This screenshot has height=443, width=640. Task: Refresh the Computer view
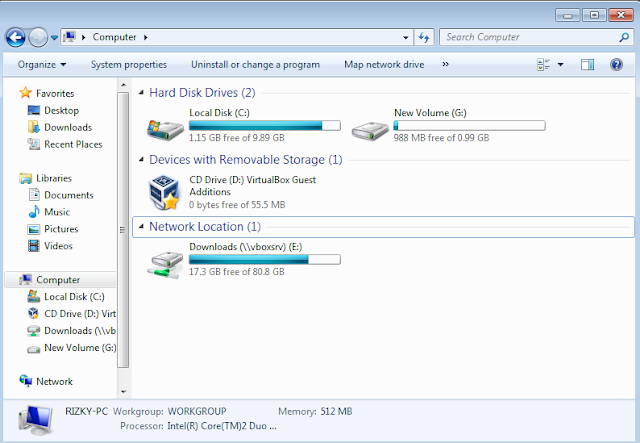tap(424, 38)
